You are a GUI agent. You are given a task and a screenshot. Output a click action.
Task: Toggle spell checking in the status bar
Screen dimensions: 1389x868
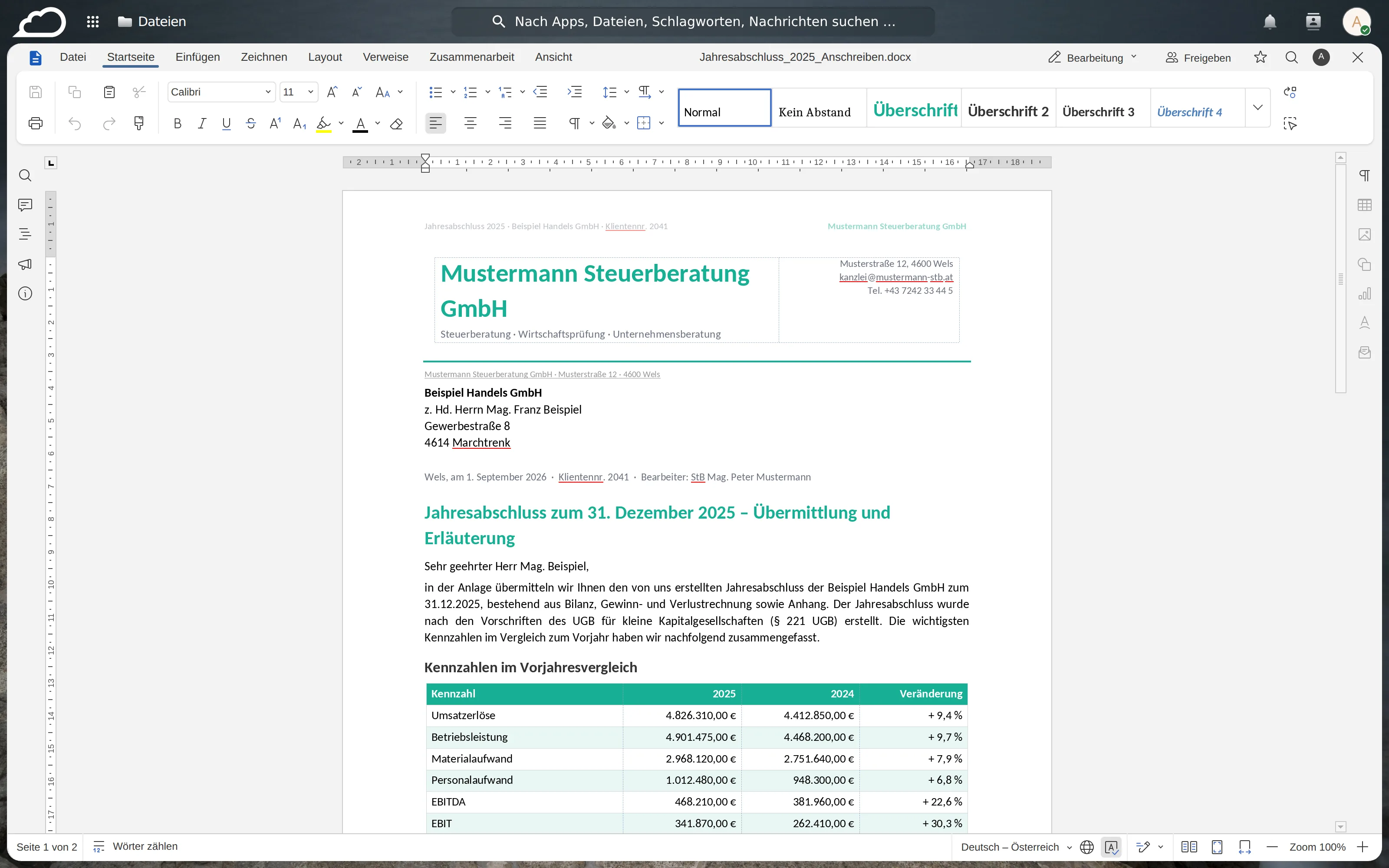point(1111,847)
